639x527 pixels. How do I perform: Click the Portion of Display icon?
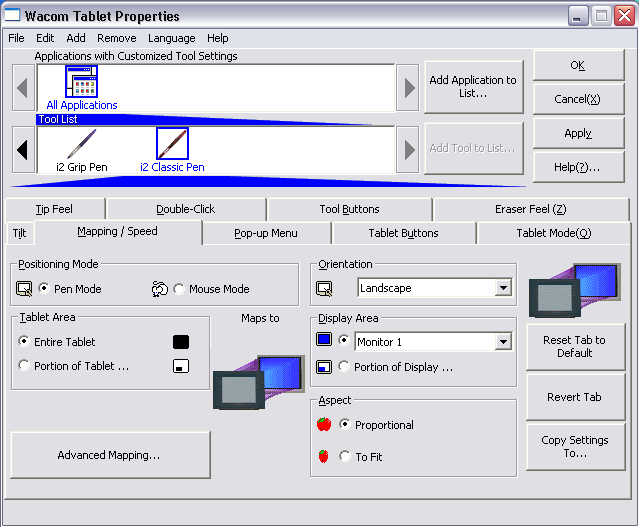pyautogui.click(x=324, y=367)
